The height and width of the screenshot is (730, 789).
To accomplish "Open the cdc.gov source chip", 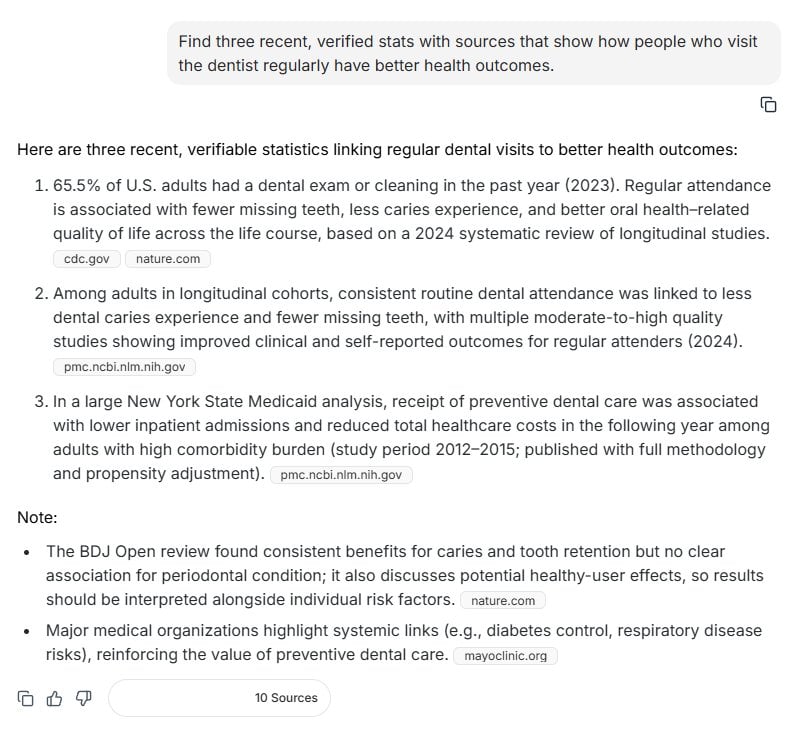I will pyautogui.click(x=87, y=259).
